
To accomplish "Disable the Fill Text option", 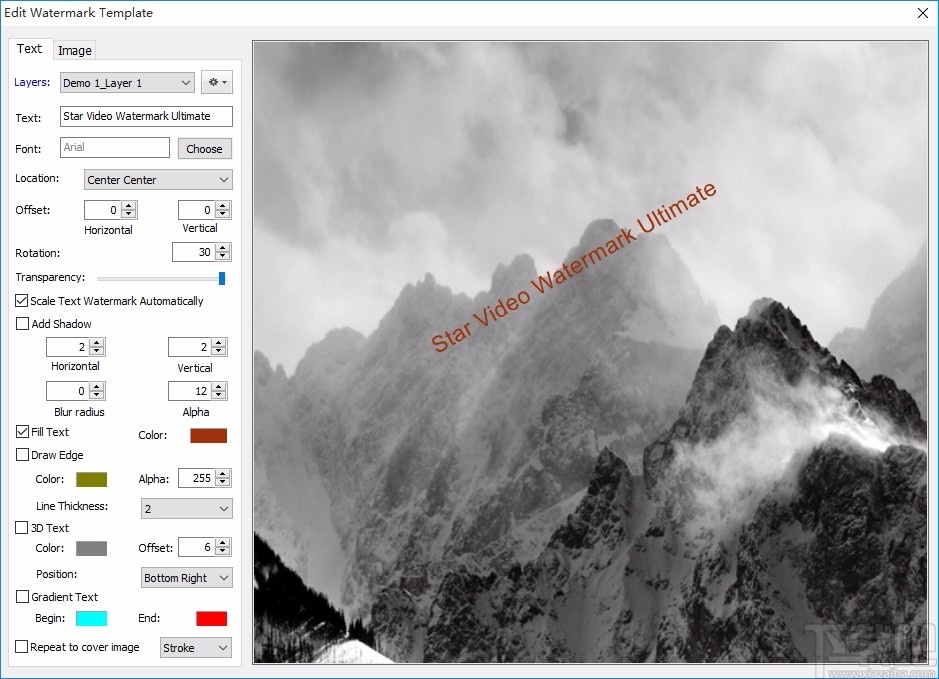I will [x=21, y=432].
